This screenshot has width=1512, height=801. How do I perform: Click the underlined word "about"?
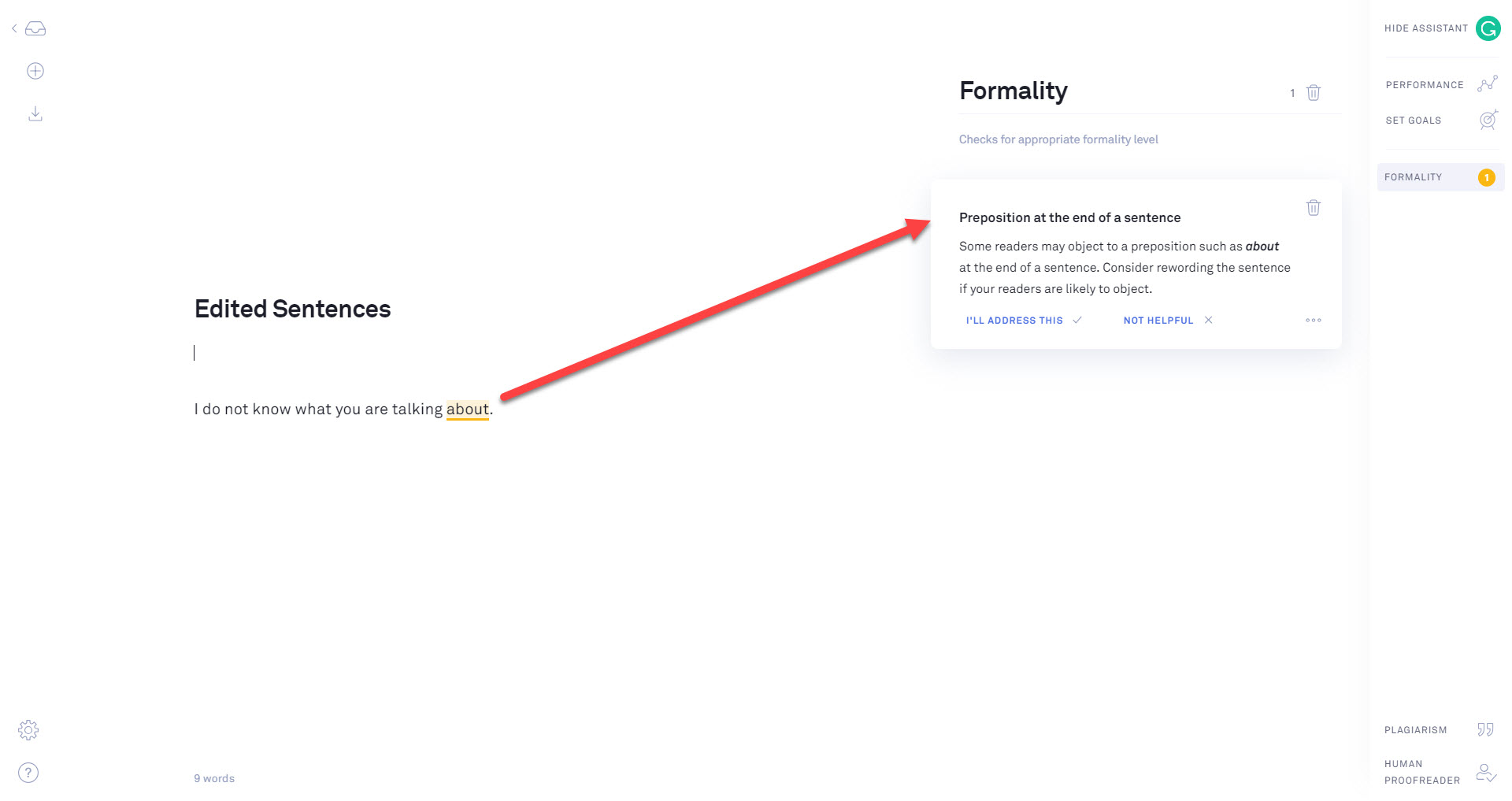pos(467,410)
